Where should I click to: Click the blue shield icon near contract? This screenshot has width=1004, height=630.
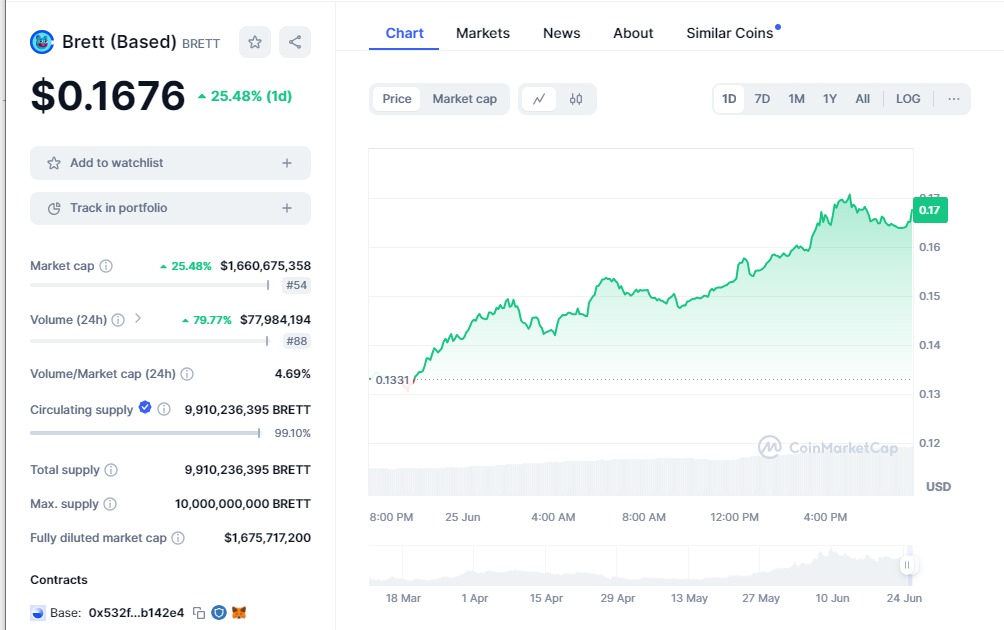(x=219, y=612)
